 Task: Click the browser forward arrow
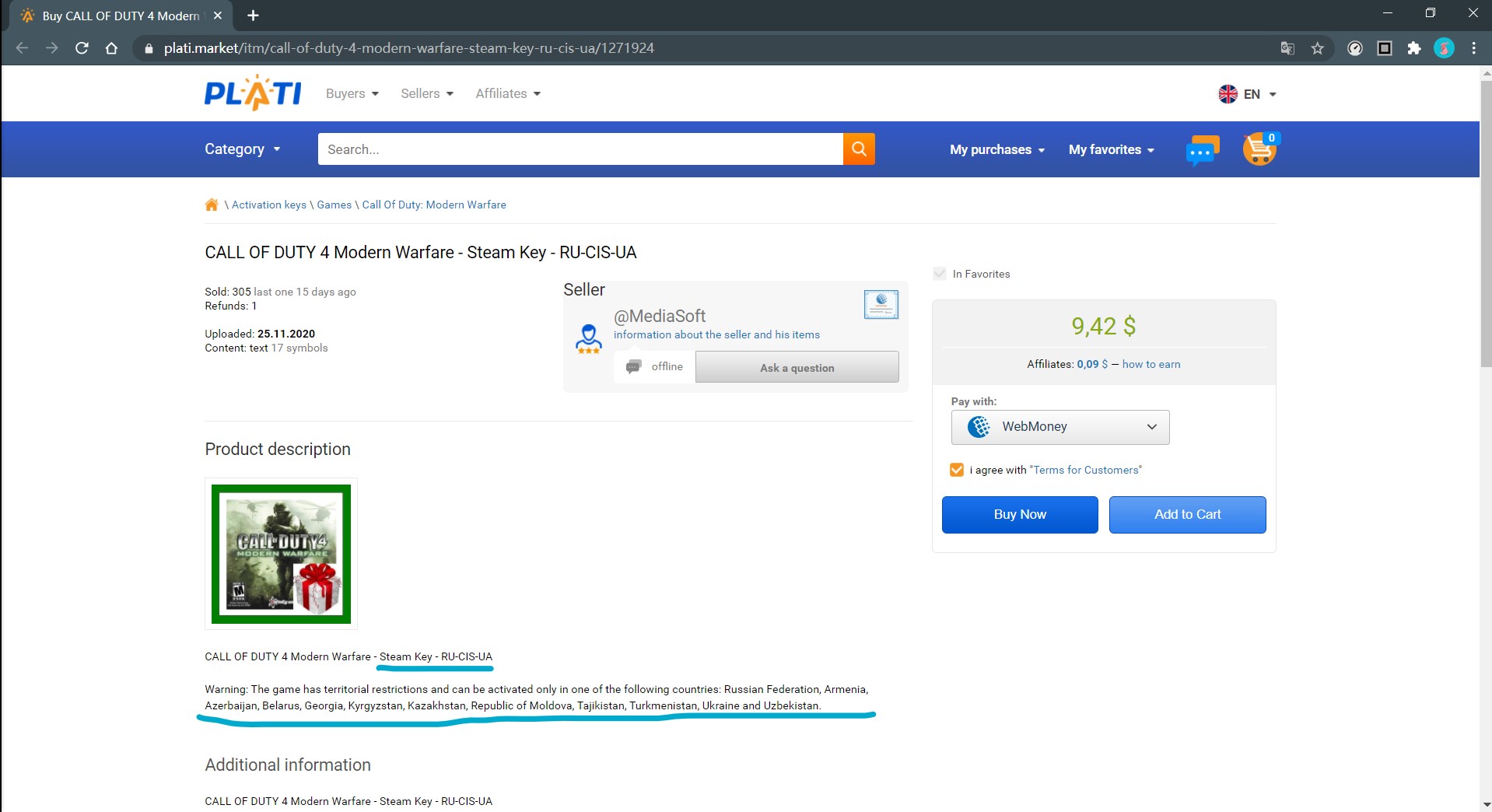51,48
